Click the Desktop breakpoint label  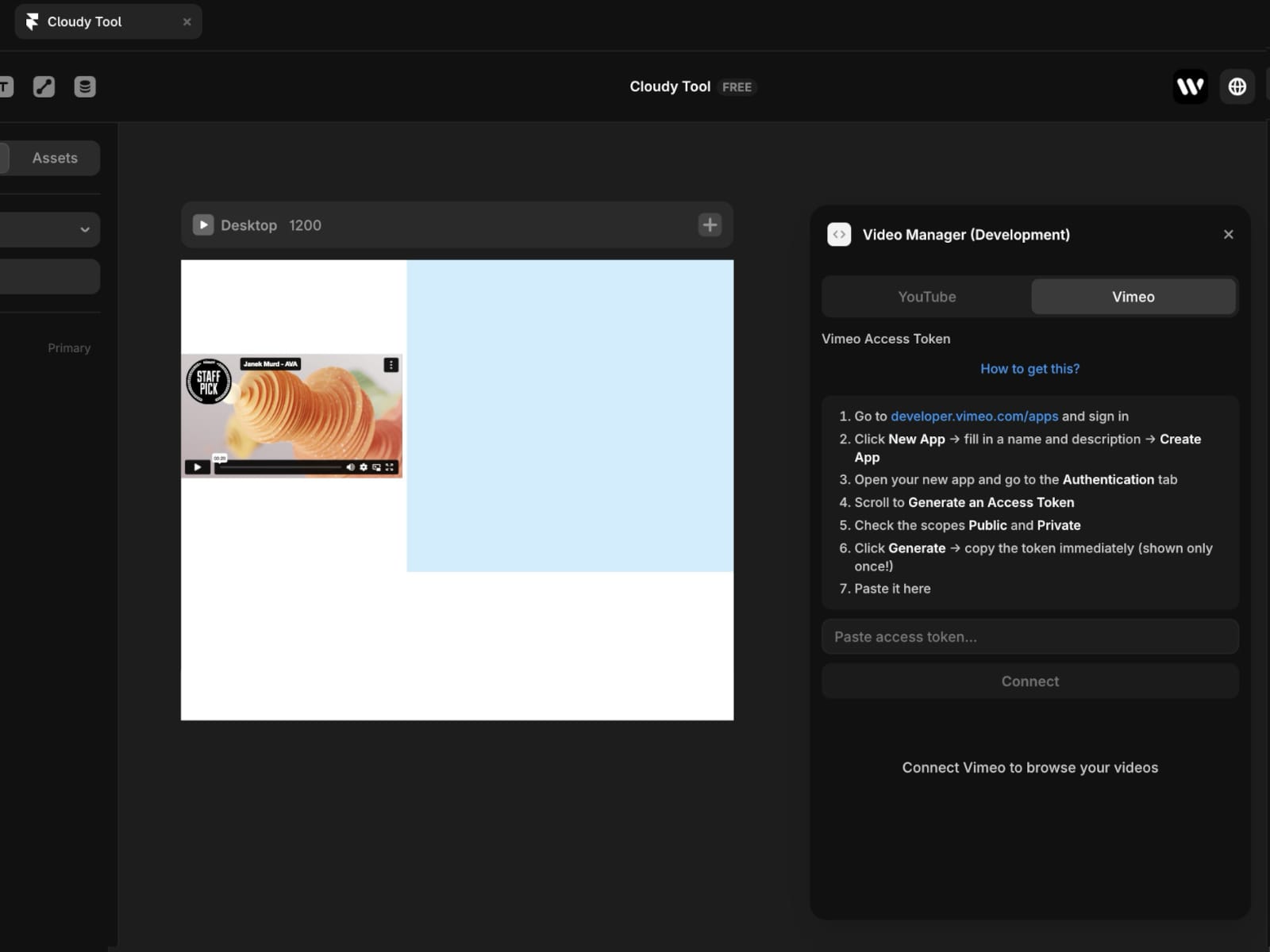pyautogui.click(x=248, y=225)
